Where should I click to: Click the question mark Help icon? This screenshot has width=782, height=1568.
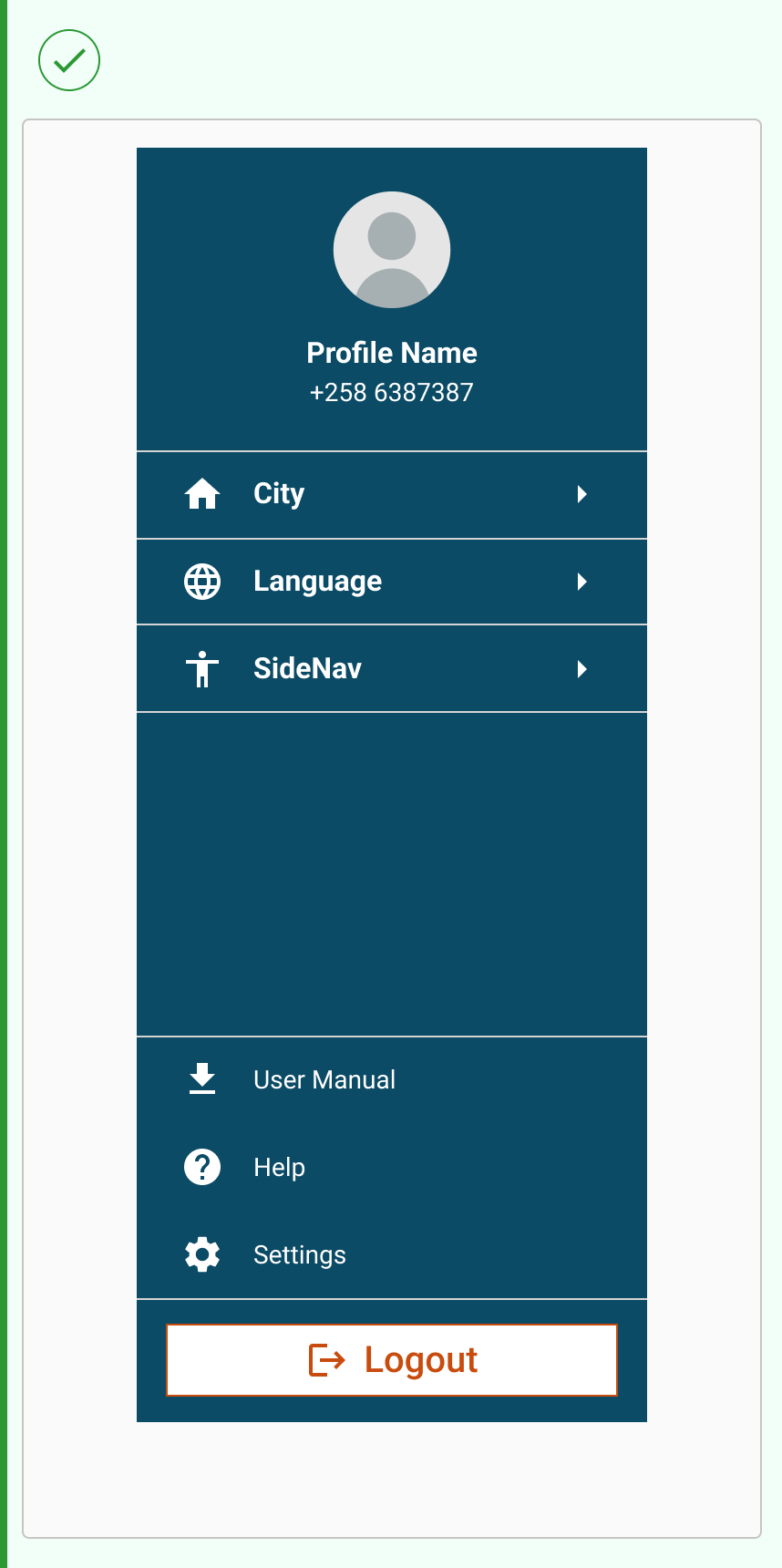coord(202,1167)
